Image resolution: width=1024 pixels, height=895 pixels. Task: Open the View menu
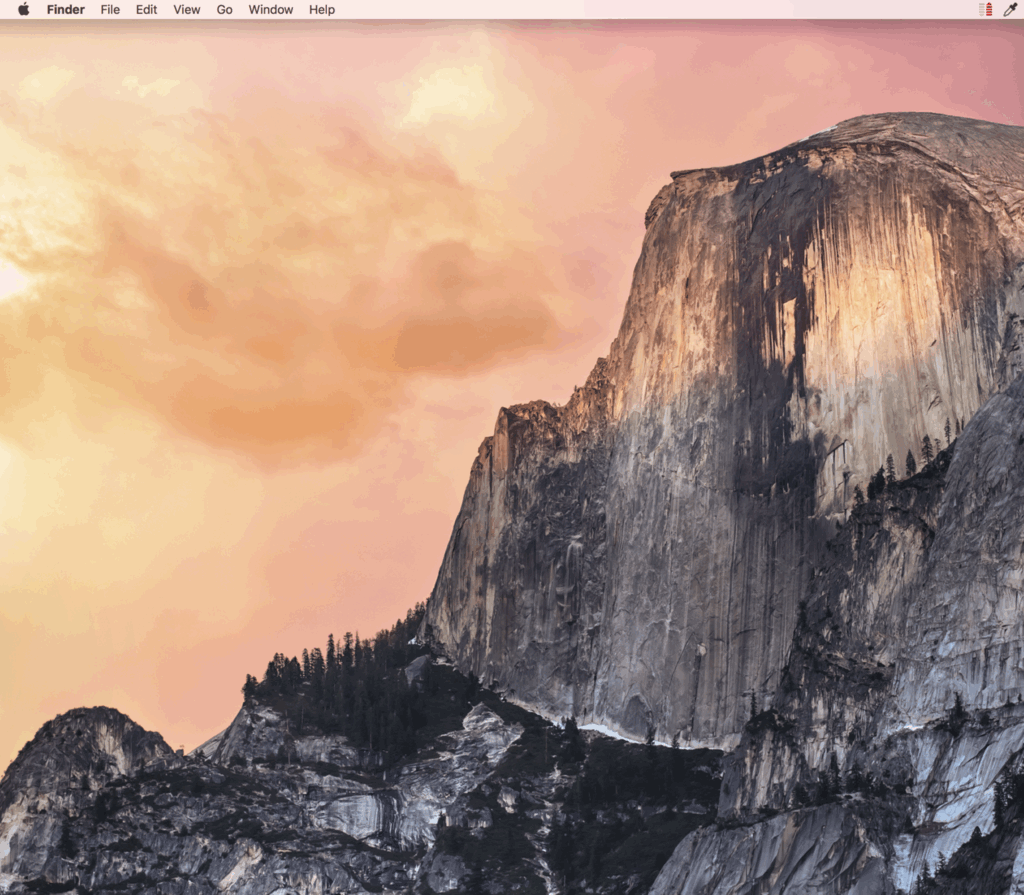click(187, 10)
